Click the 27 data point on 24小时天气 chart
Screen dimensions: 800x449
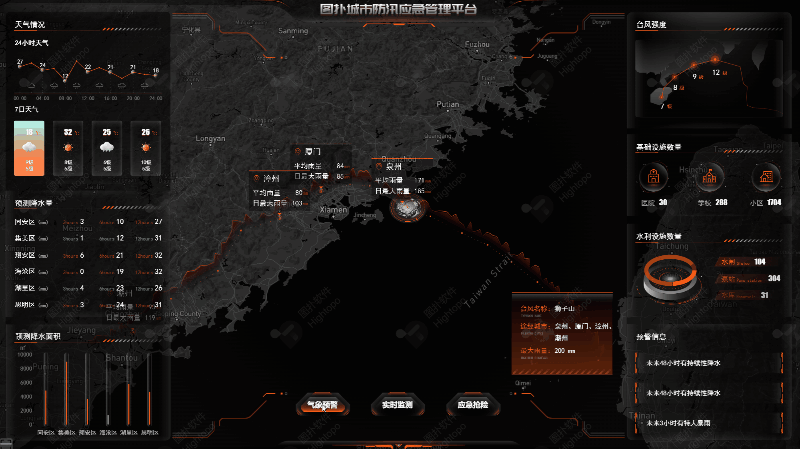(x=19, y=66)
